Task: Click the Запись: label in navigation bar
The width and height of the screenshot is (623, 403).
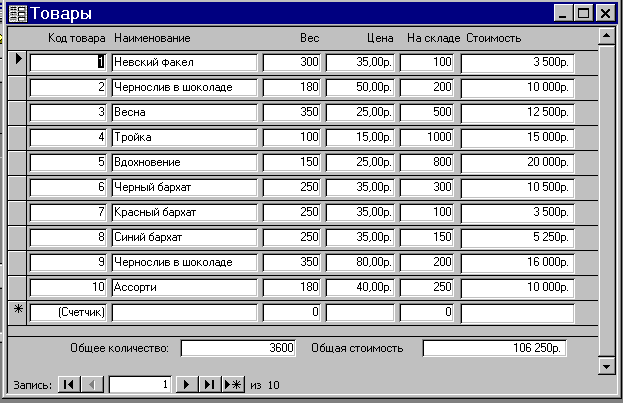Action: tap(33, 385)
